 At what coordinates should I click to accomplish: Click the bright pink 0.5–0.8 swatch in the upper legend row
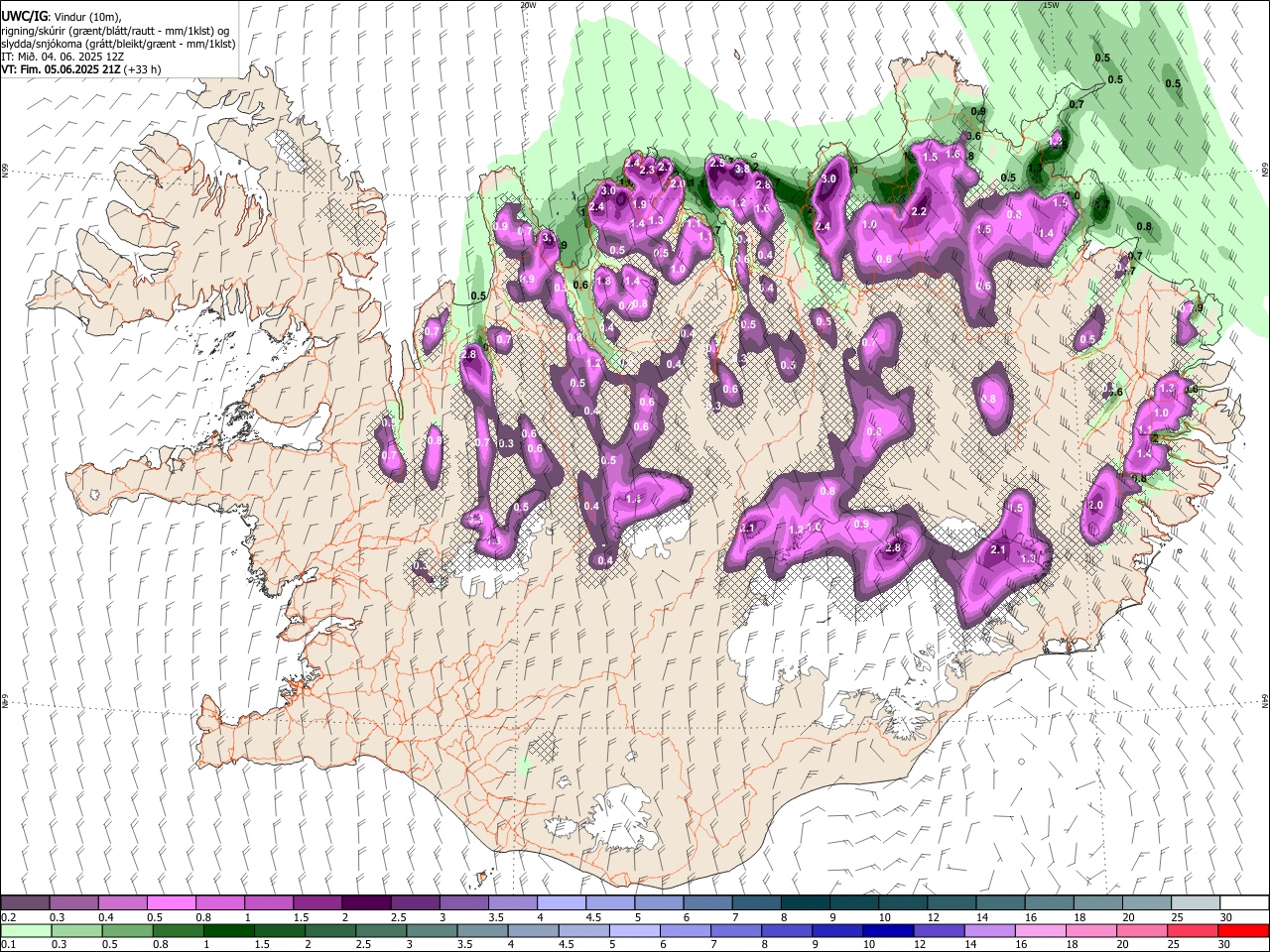coord(171,902)
